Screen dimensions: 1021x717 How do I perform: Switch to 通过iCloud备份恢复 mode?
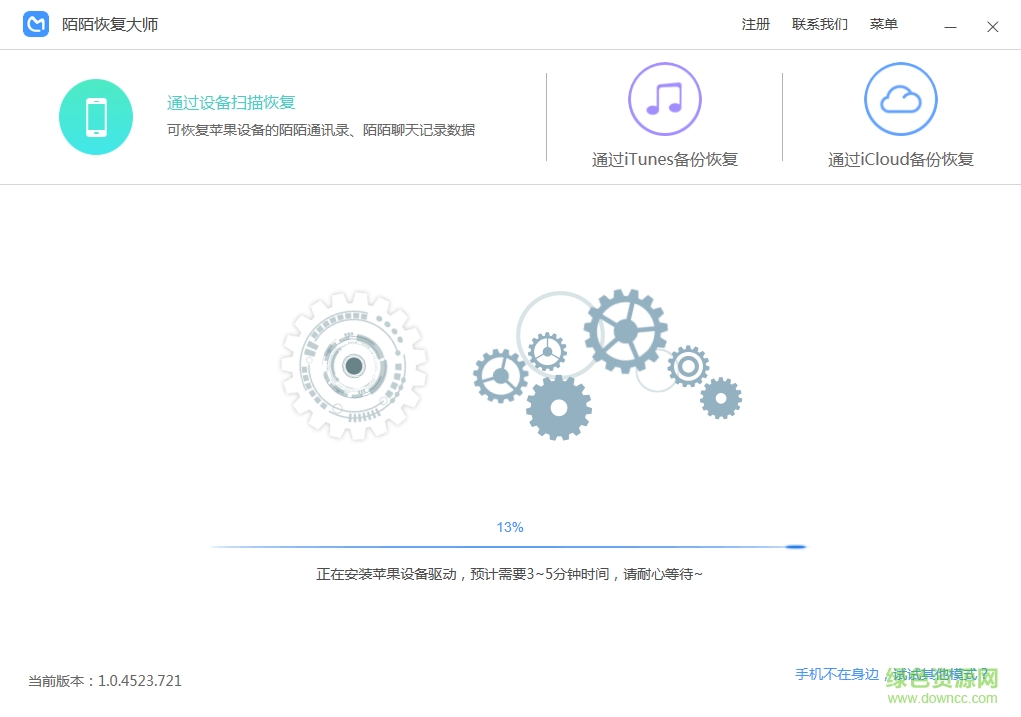click(900, 159)
